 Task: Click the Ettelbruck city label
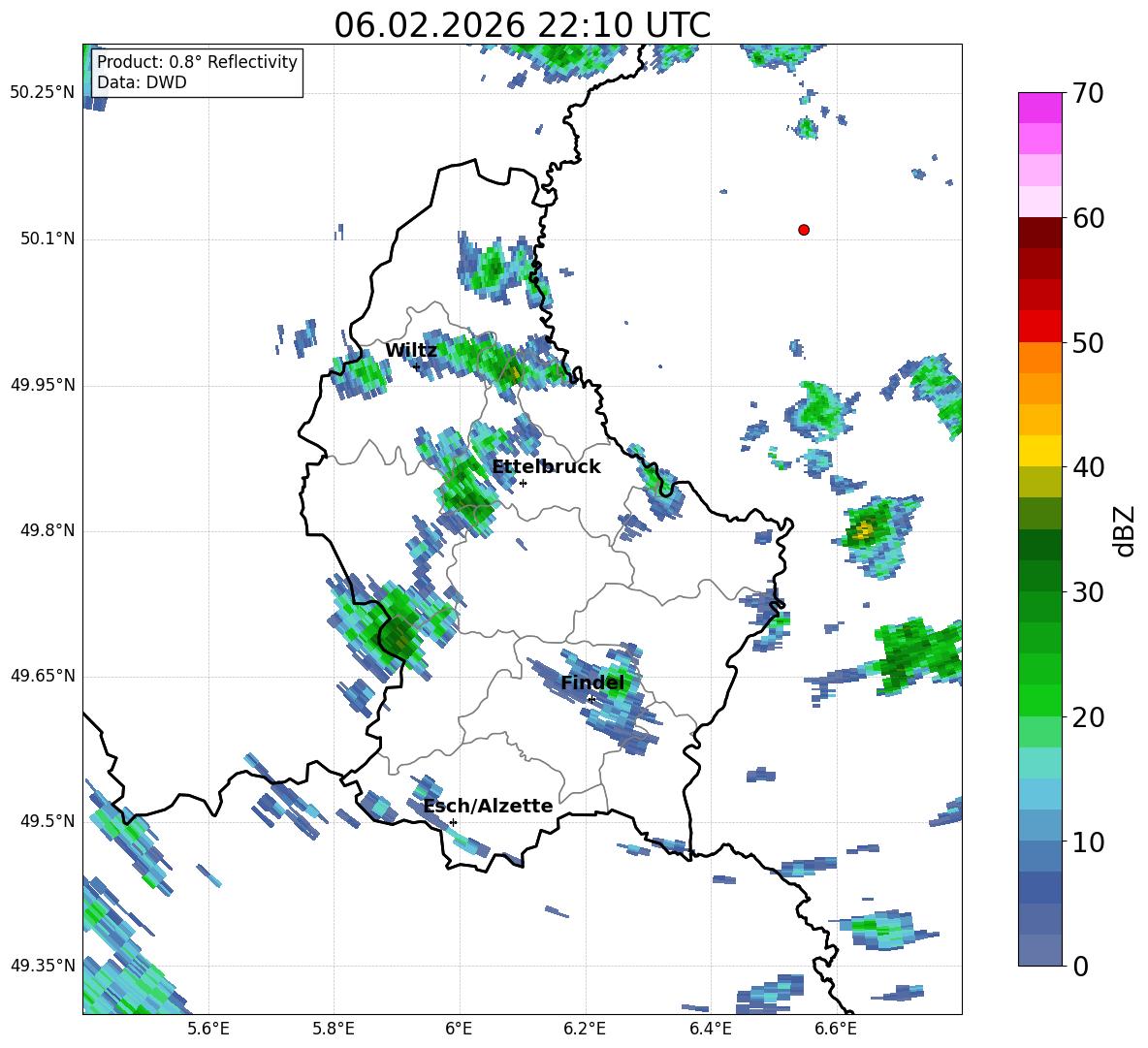[x=546, y=467]
